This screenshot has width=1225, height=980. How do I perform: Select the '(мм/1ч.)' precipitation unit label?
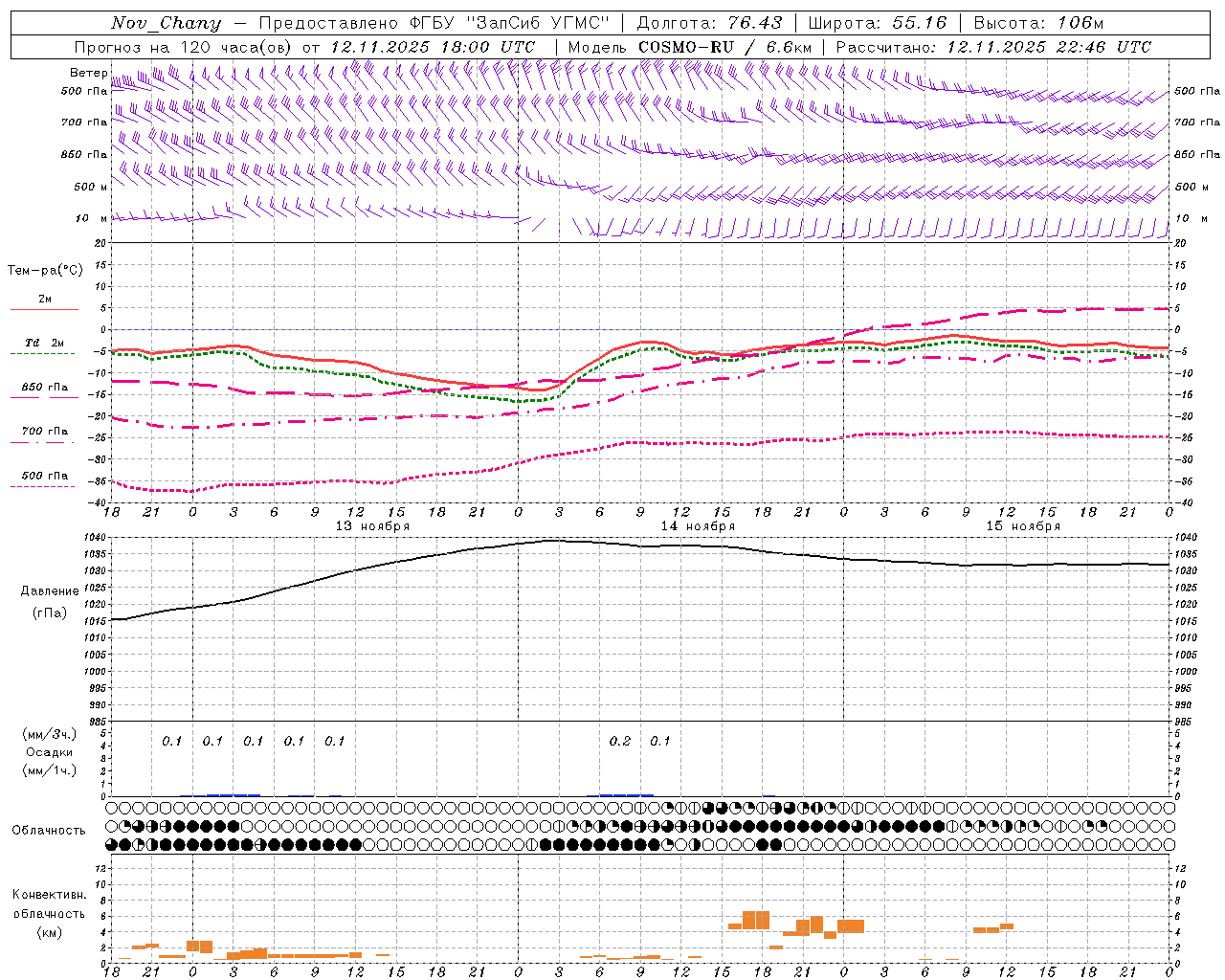[50, 770]
